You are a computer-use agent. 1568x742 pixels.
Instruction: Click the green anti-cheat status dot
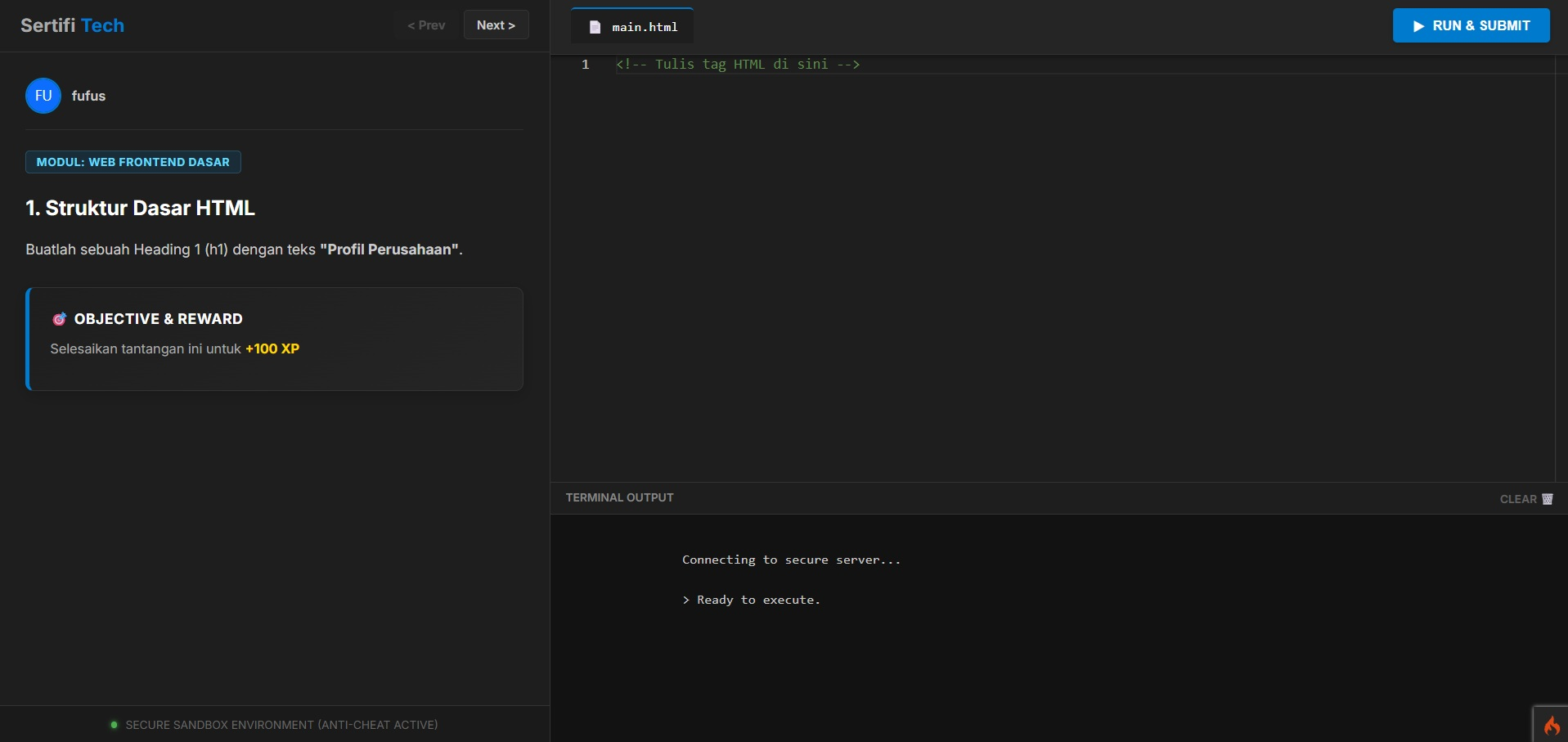[114, 725]
